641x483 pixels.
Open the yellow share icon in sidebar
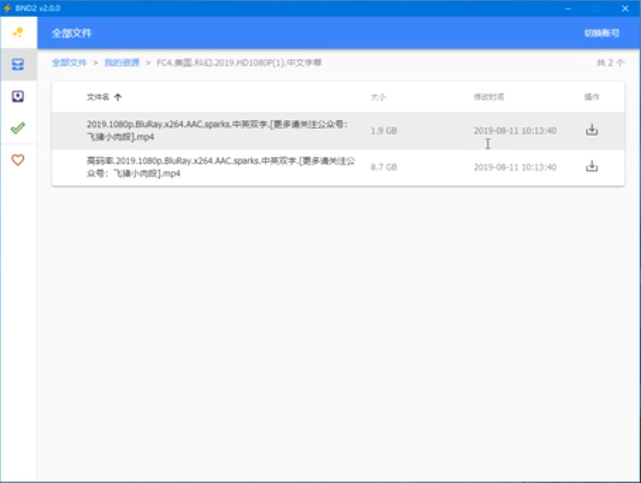pos(18,32)
